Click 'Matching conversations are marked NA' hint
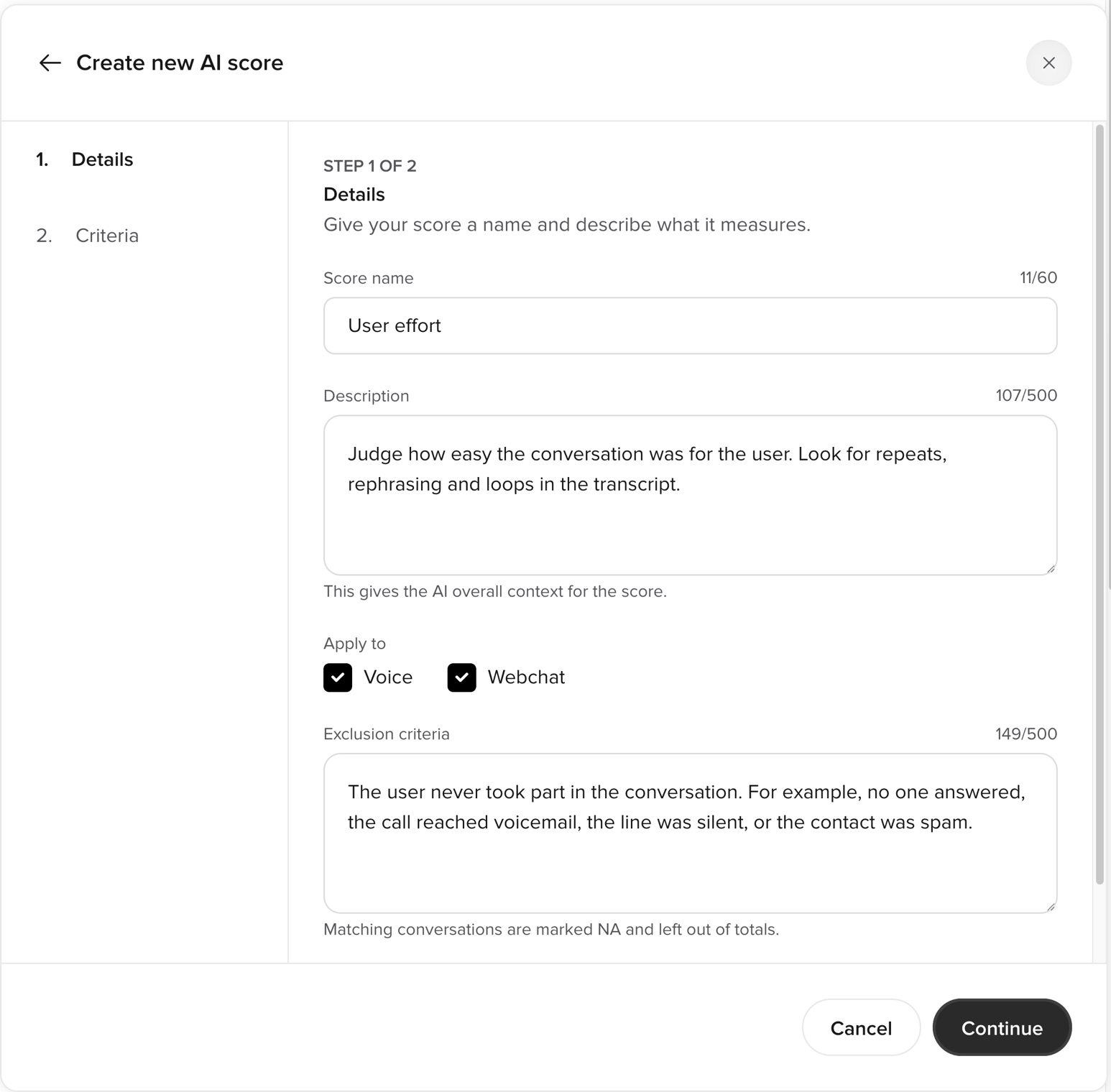The width and height of the screenshot is (1111, 1092). [551, 930]
